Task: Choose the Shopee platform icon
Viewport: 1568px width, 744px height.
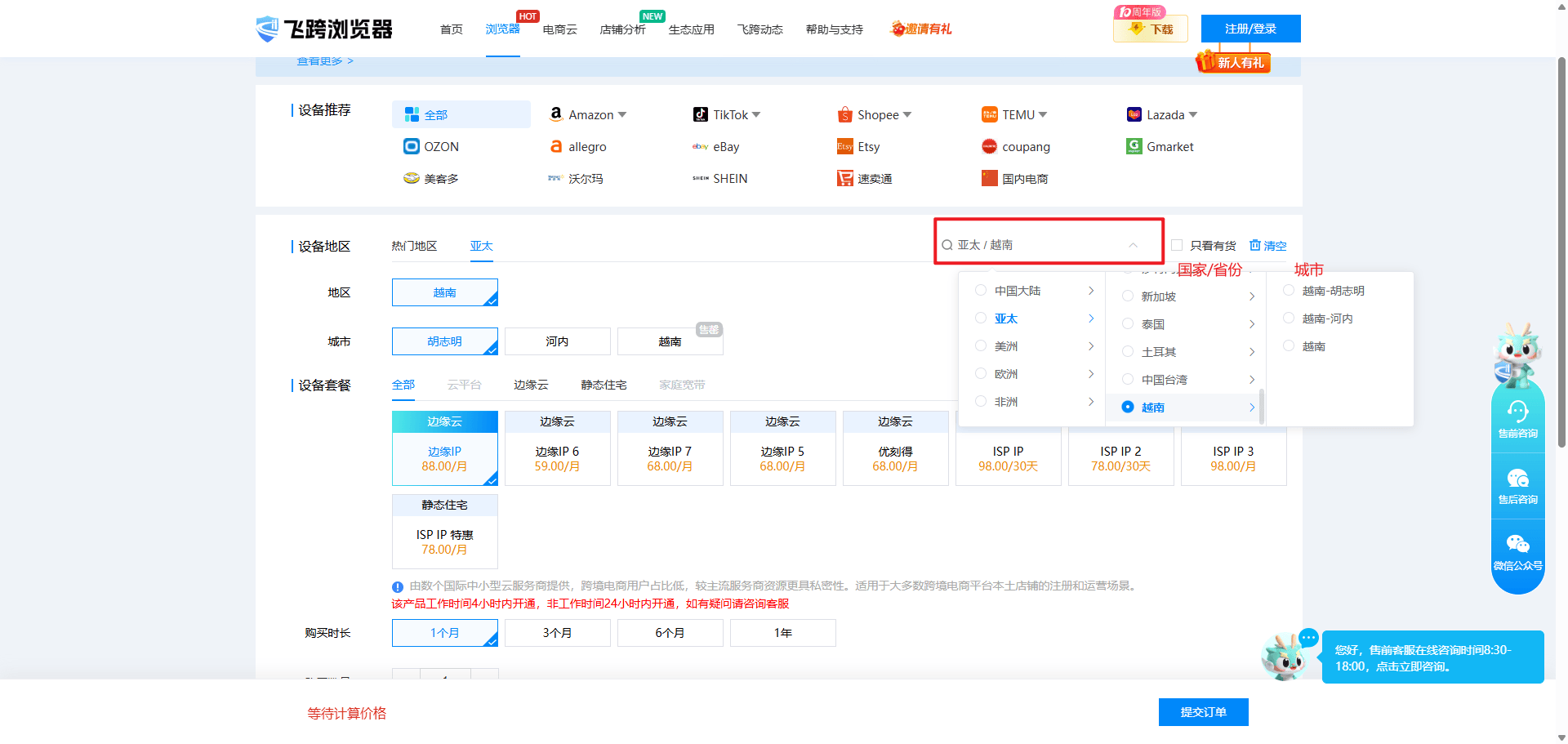Action: pos(844,115)
